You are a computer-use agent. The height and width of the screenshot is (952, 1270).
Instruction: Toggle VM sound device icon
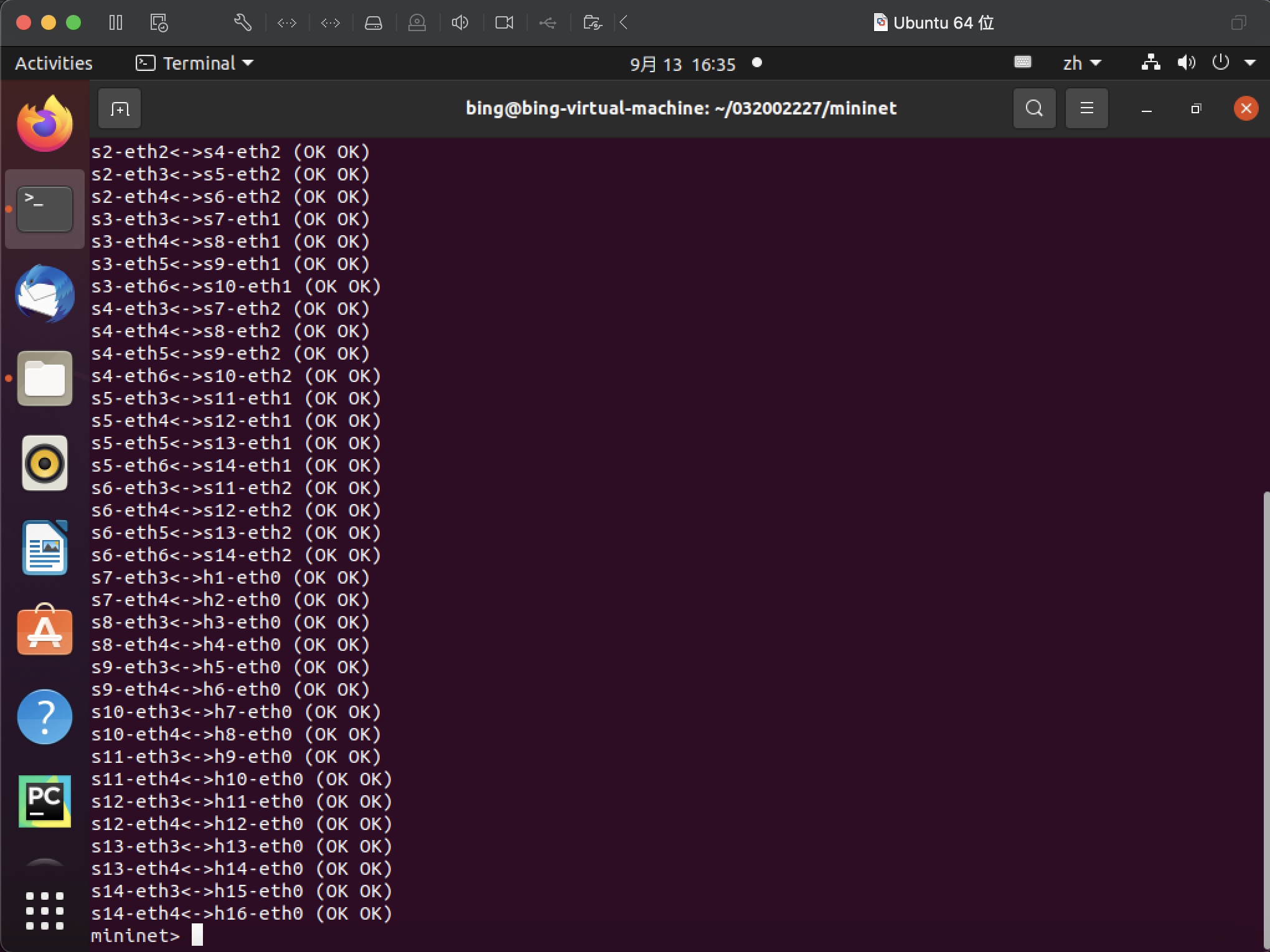pos(460,23)
